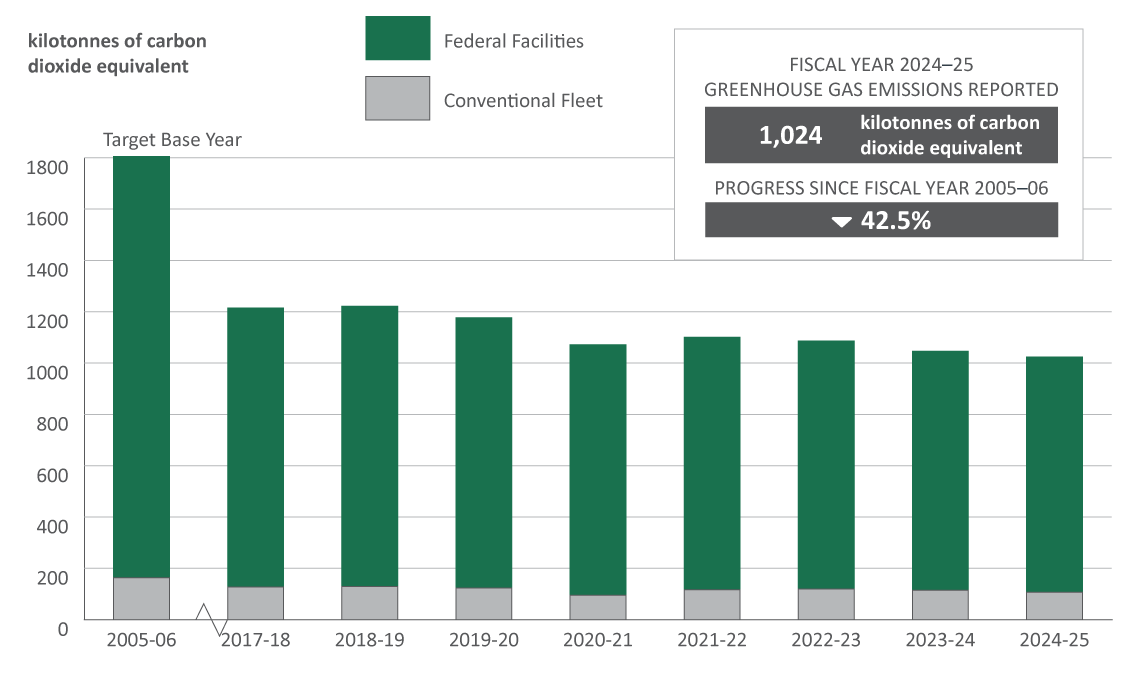Click the 2005-06 gray fleet segment
This screenshot has width=1140, height=673.
141,598
